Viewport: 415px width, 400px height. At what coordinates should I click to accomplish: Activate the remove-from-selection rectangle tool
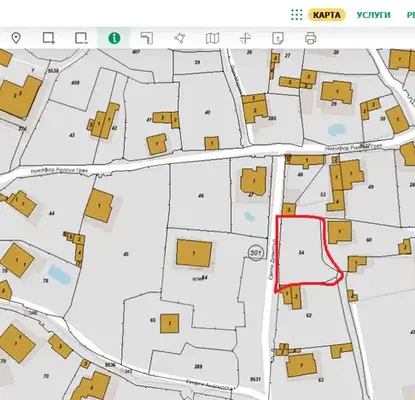pyautogui.click(x=81, y=38)
